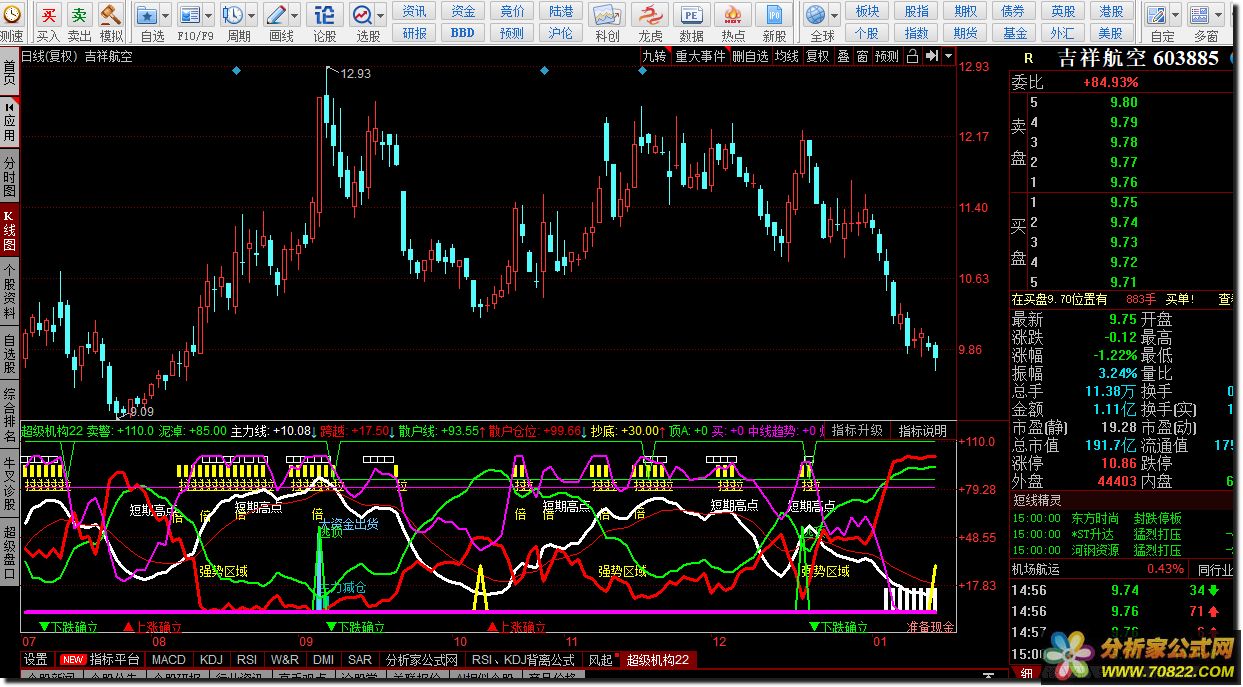Click the 卖出 sell icon
Viewport: 1243px width, 687px height.
(x=79, y=15)
